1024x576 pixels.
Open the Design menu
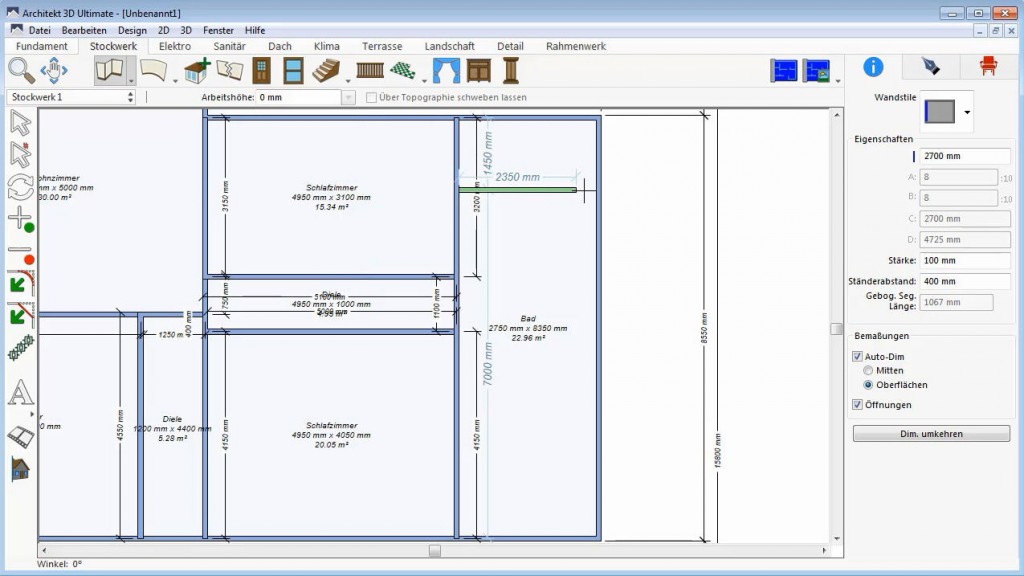[x=132, y=30]
